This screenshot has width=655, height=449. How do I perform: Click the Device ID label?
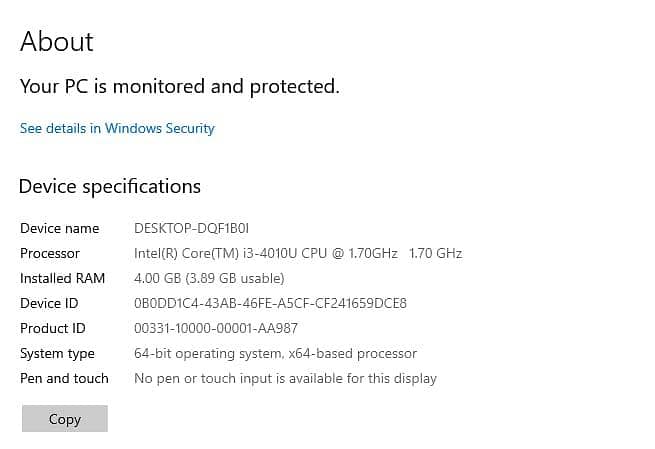(49, 304)
